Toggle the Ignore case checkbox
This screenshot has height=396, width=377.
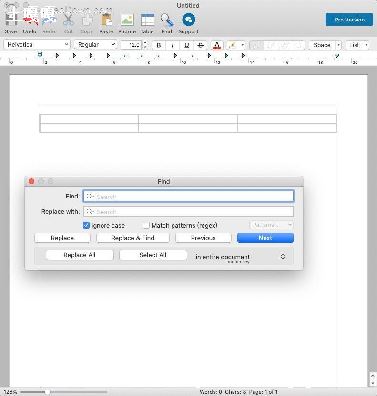(86, 225)
